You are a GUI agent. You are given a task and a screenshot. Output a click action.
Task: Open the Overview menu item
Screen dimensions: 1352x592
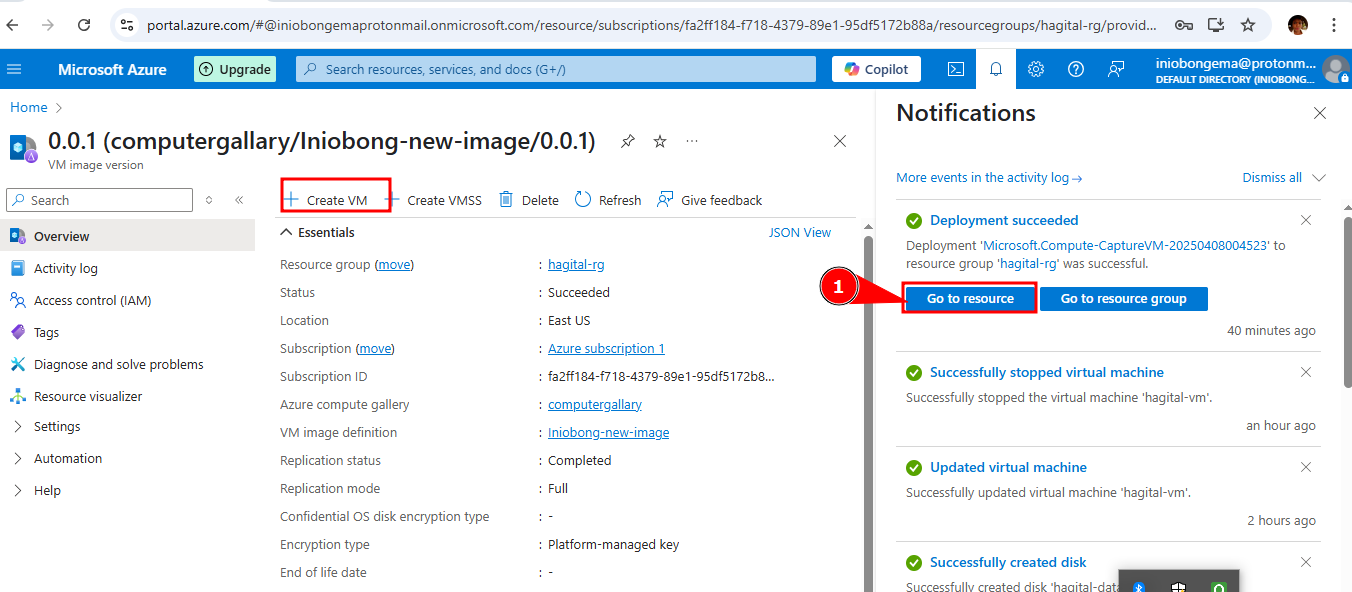click(127, 237)
